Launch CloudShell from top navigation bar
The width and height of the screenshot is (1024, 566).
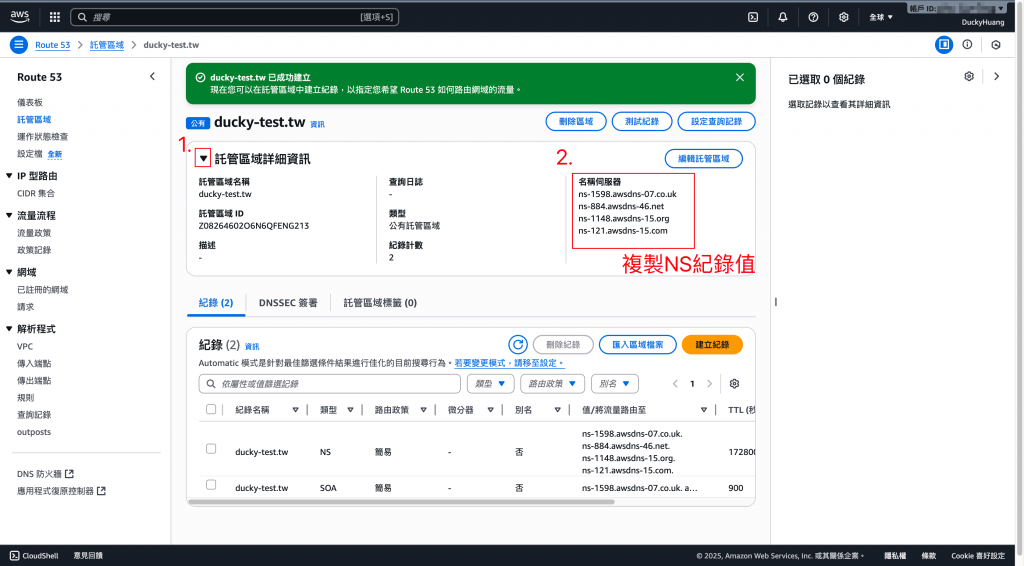(x=753, y=17)
